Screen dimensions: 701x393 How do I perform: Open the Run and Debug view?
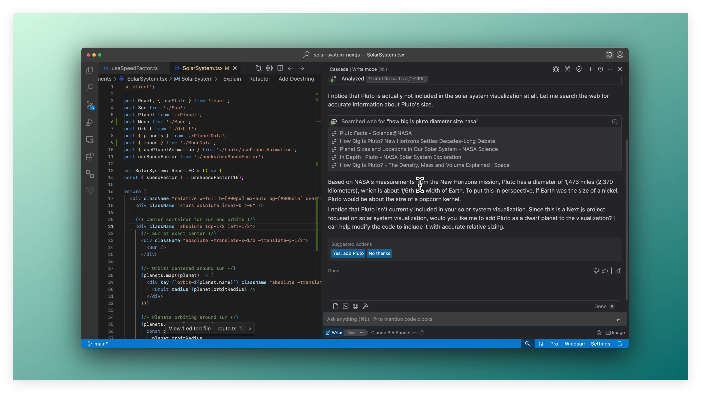(x=90, y=122)
